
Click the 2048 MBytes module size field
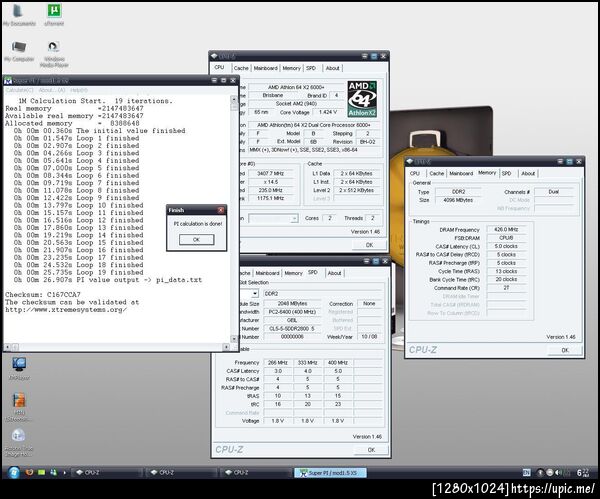click(x=292, y=303)
